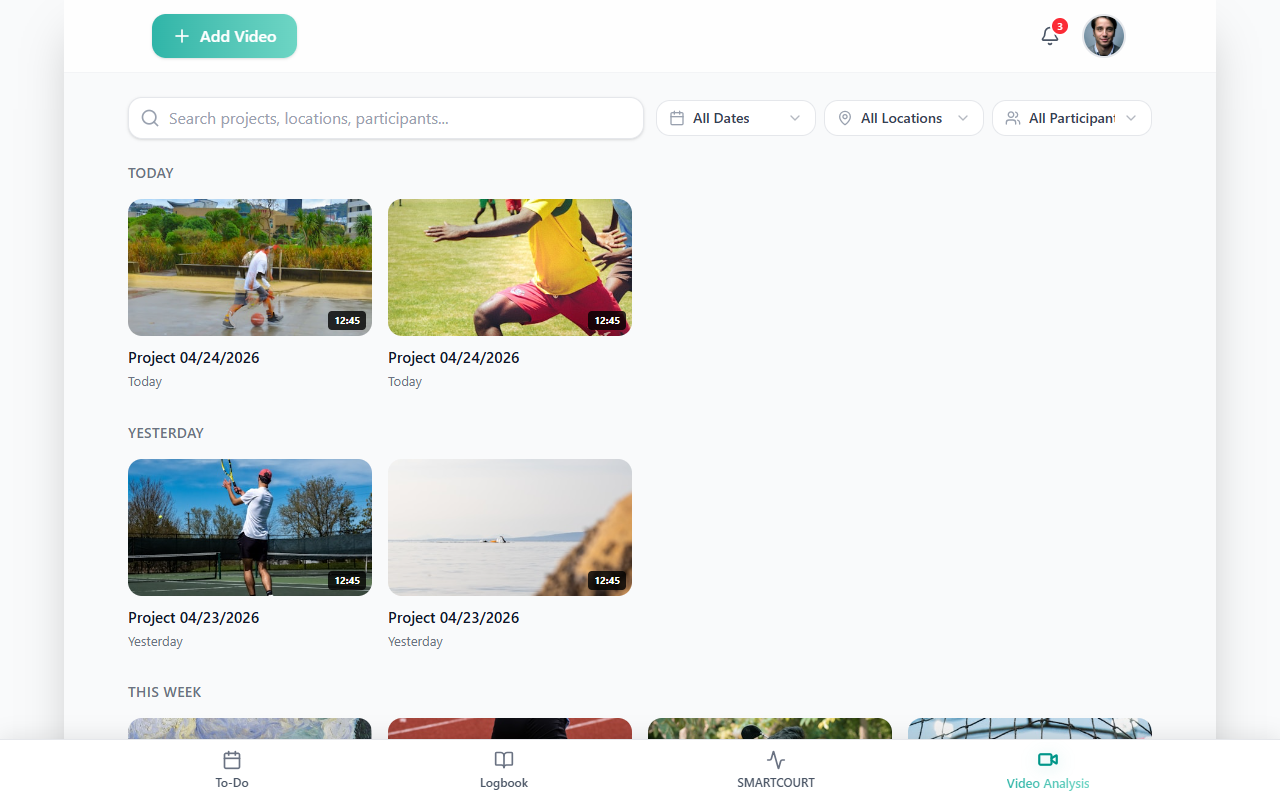The width and height of the screenshot is (1280, 800).
Task: Open the basketball video thumbnail under Today
Action: [250, 267]
